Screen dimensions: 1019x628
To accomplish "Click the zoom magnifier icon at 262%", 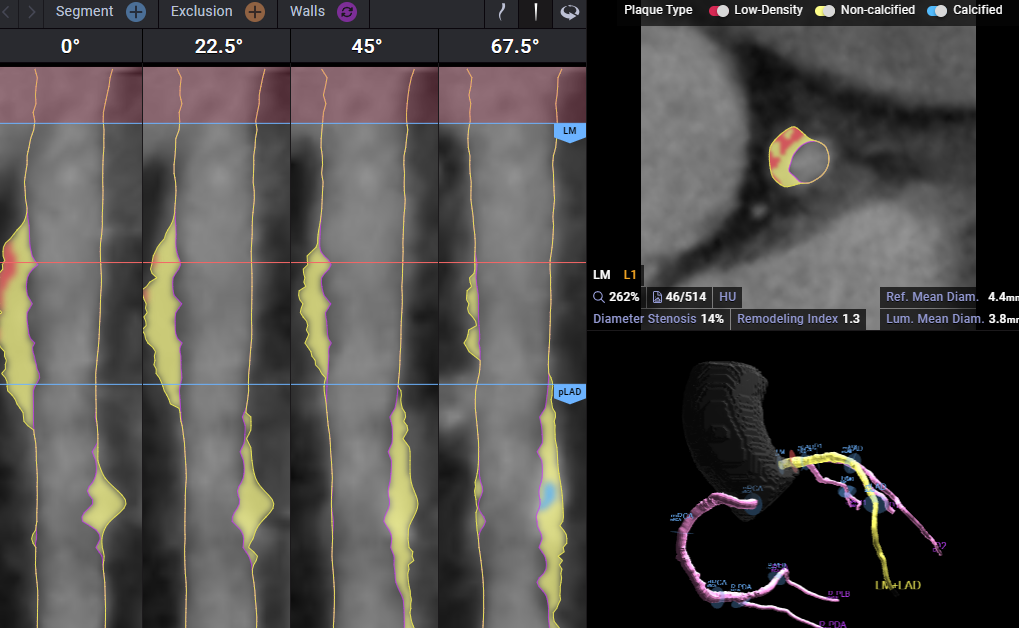I will coord(598,297).
